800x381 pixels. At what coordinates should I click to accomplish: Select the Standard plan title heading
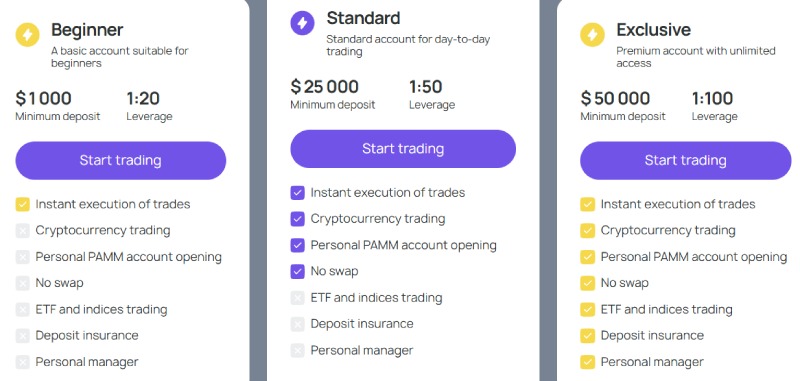[x=363, y=18]
